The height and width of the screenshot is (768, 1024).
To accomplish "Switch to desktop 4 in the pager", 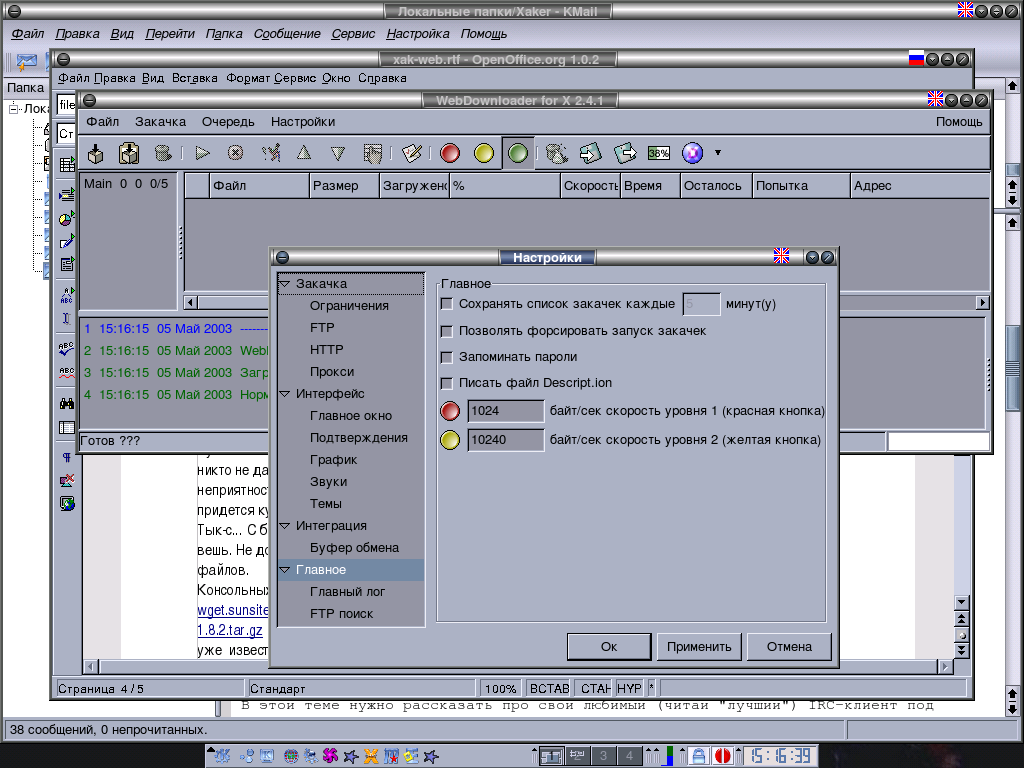I will coord(629,756).
